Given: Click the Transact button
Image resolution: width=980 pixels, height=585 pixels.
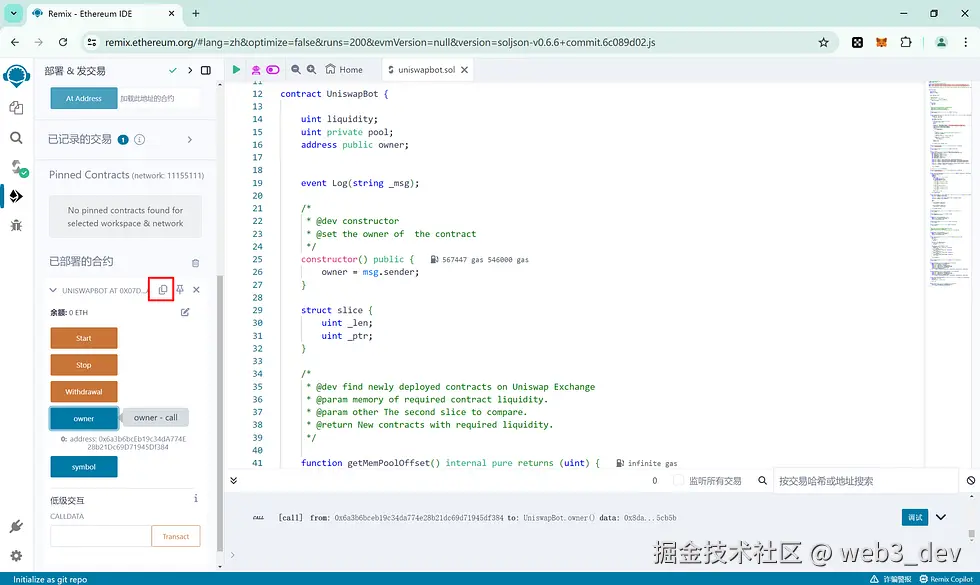Looking at the screenshot, I should click(x=176, y=536).
